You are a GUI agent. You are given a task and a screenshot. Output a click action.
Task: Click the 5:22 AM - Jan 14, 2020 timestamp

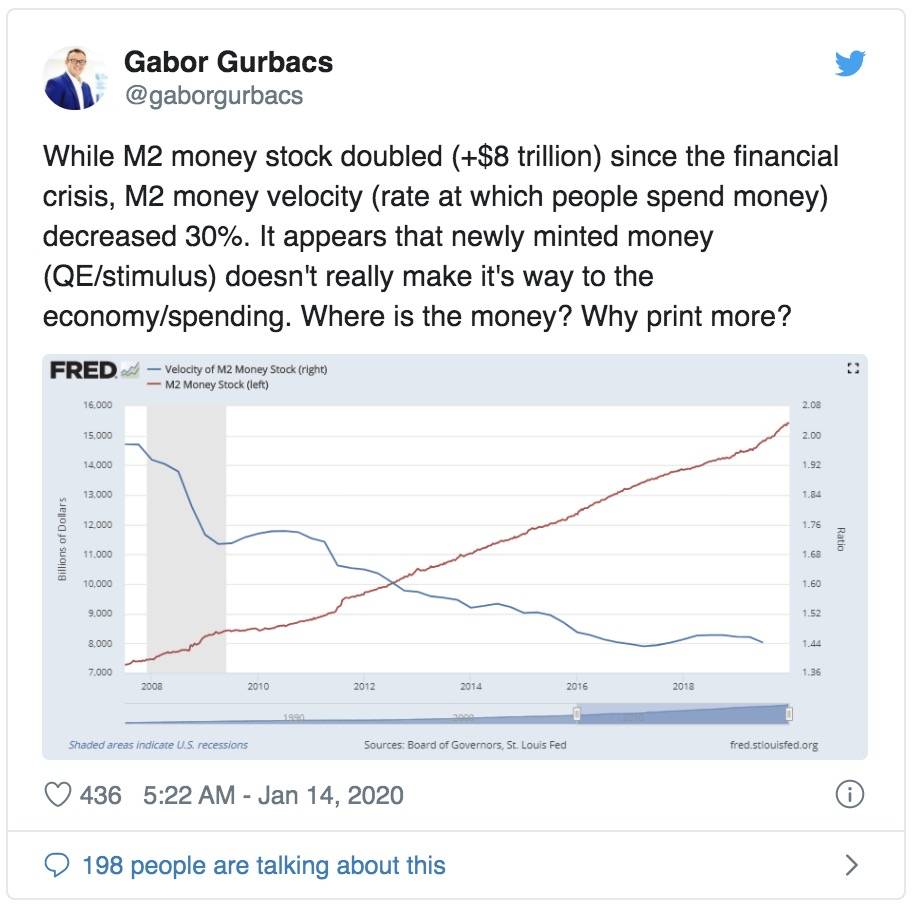(x=273, y=795)
